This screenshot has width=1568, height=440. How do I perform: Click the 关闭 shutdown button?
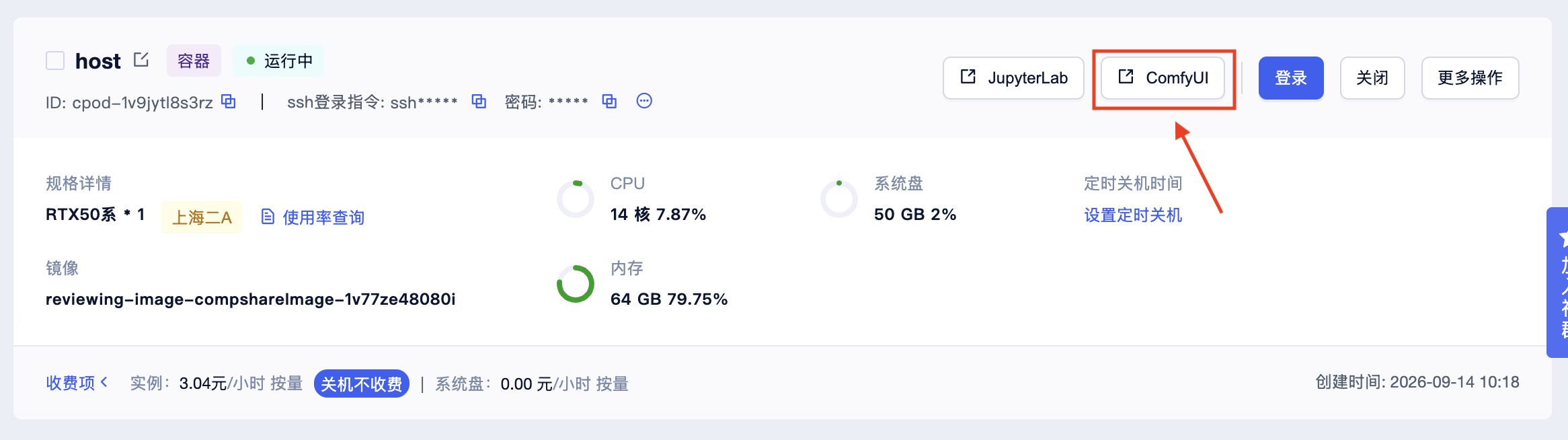[1372, 78]
